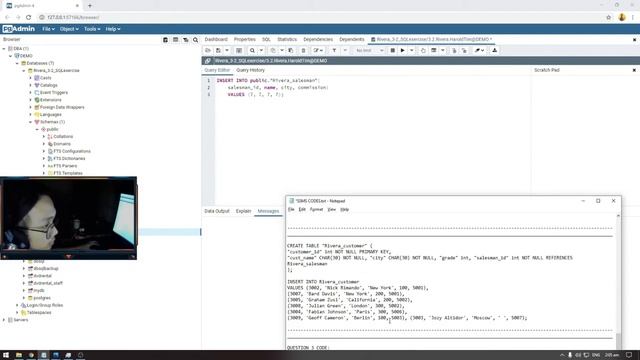Image resolution: width=640 pixels, height=360 pixels.
Task: Click the Rollback transaction toolbar icon
Action: click(464, 50)
